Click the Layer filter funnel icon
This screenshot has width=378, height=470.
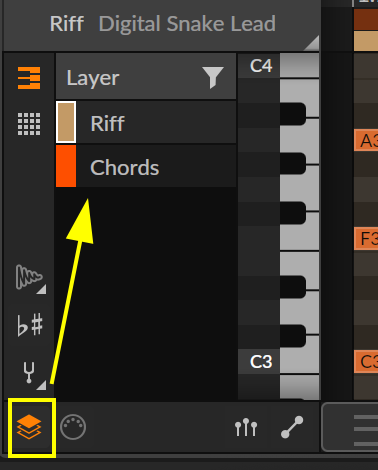pyautogui.click(x=213, y=77)
